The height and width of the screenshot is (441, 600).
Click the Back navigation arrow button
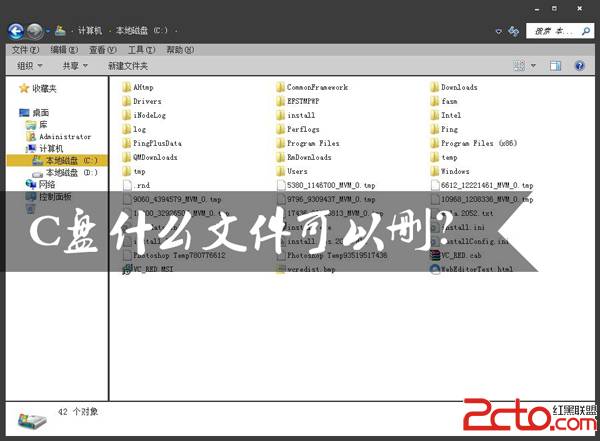point(16,31)
